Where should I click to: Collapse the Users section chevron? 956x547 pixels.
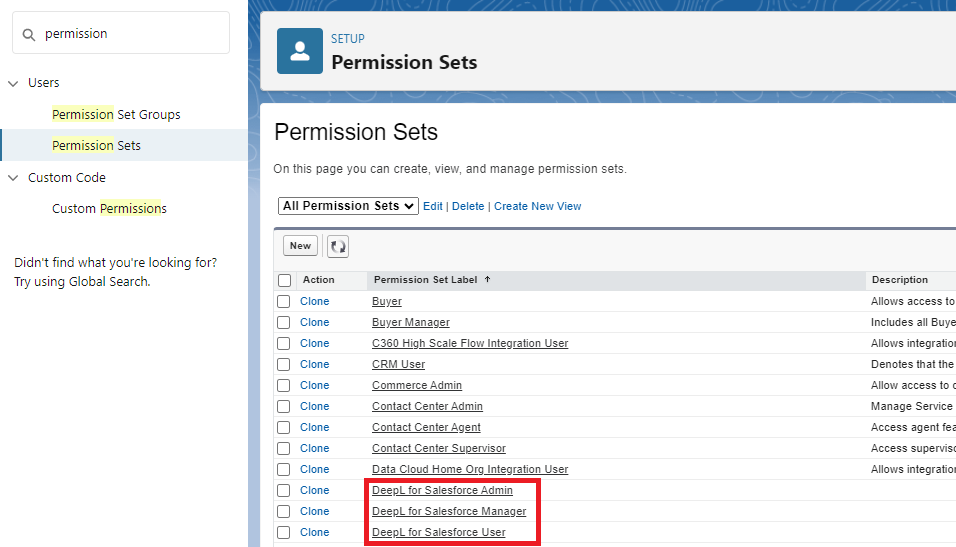pos(14,83)
